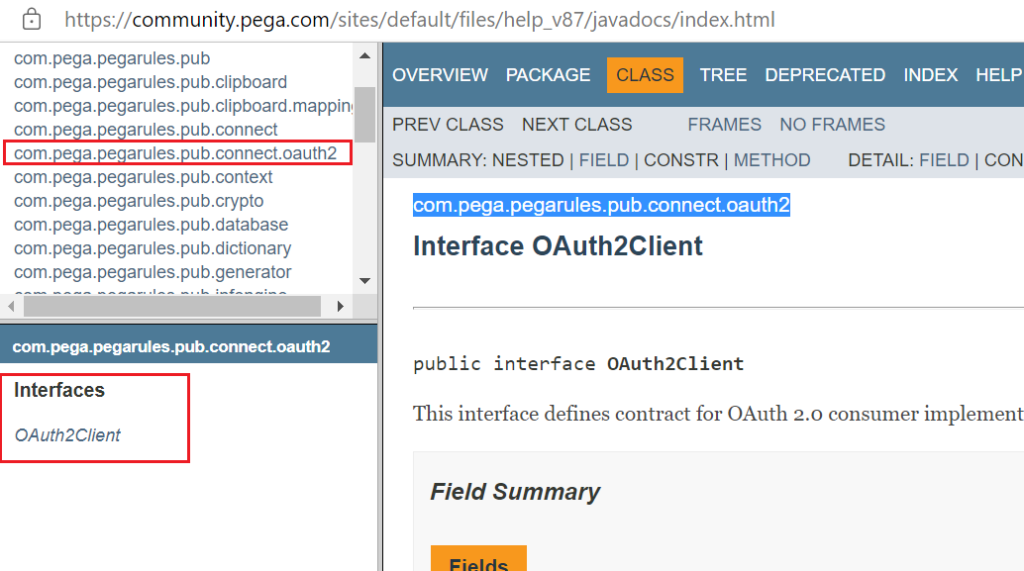Screen dimensions: 1024x571
Task: Click the Interface OAuth2Client heading
Action: [558, 246]
